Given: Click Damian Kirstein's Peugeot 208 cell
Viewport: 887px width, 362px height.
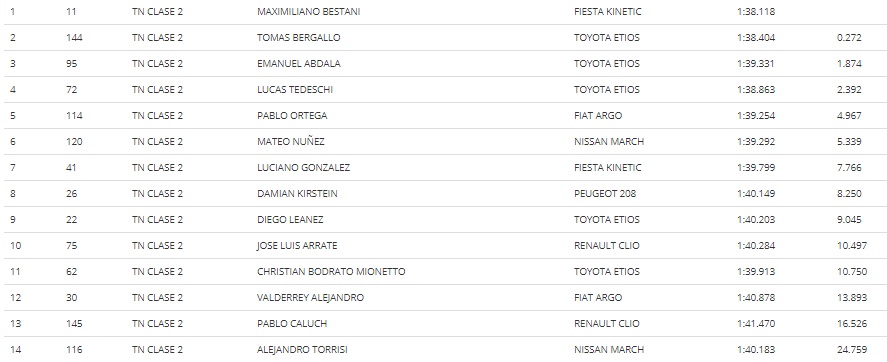Looking at the screenshot, I should coord(605,193).
